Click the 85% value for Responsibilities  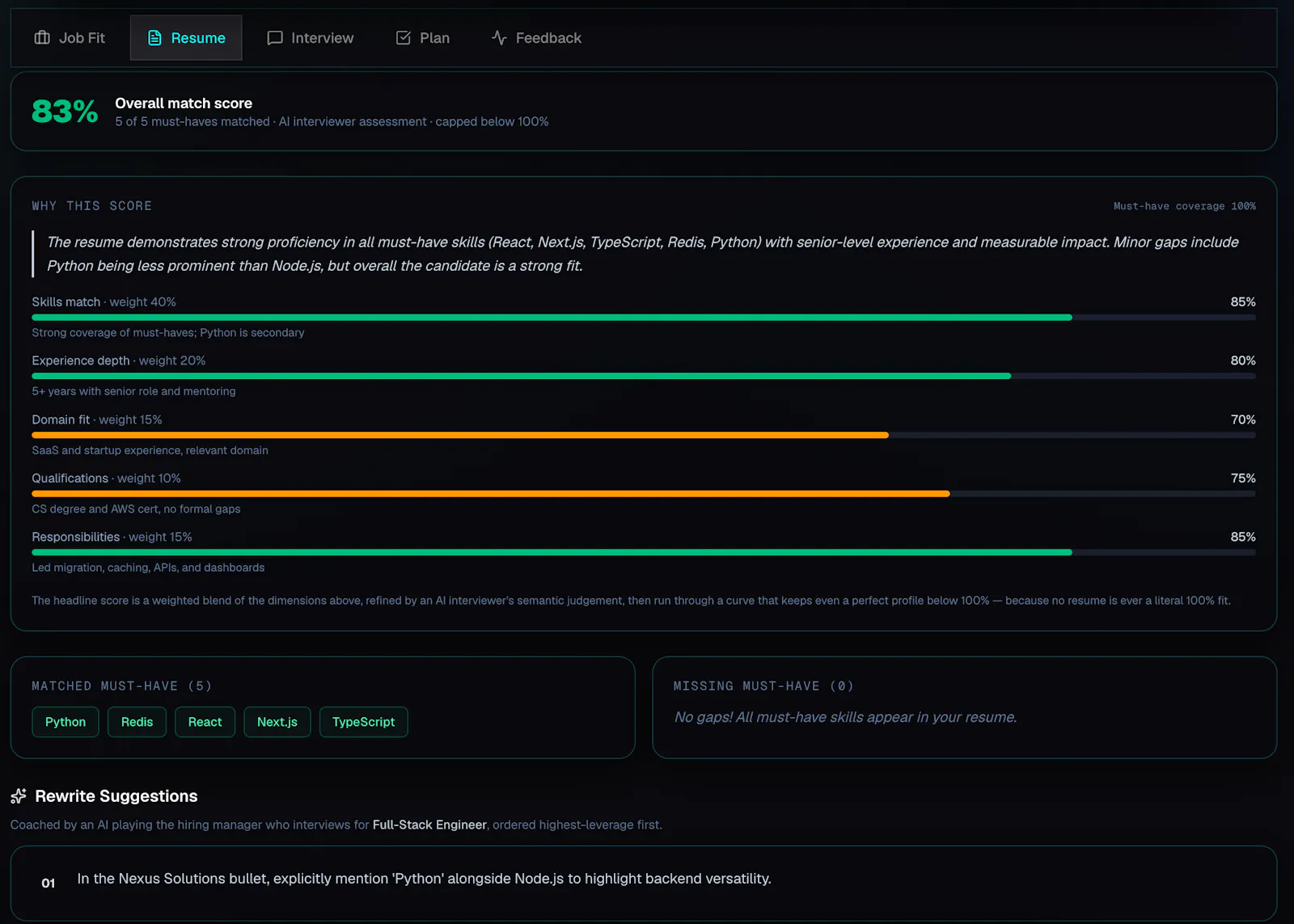tap(1243, 537)
